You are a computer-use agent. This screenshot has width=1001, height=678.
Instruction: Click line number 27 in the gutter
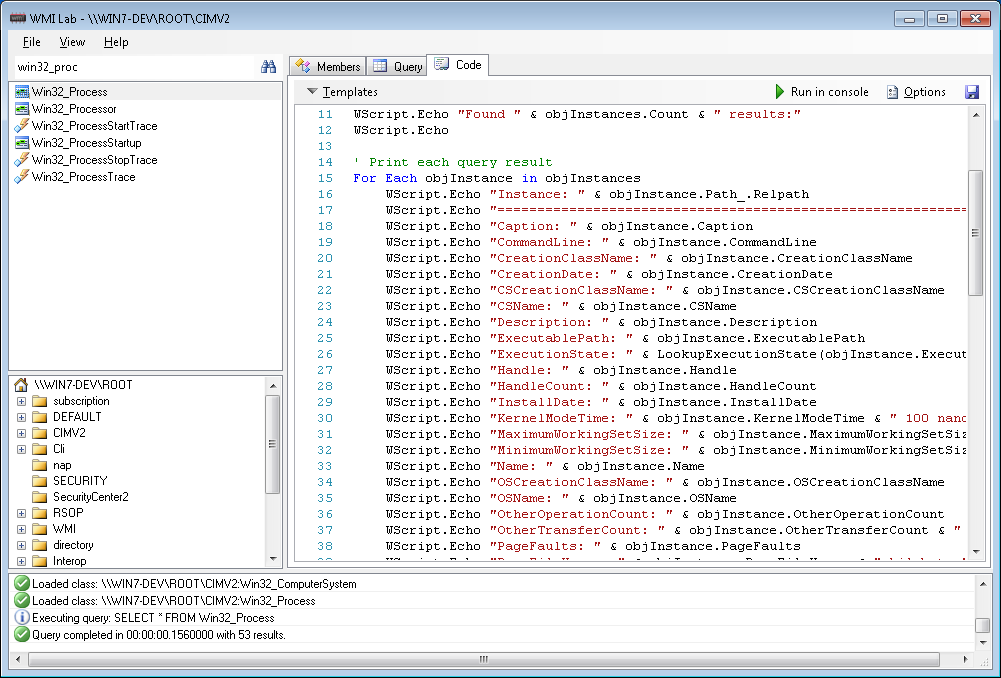[325, 370]
